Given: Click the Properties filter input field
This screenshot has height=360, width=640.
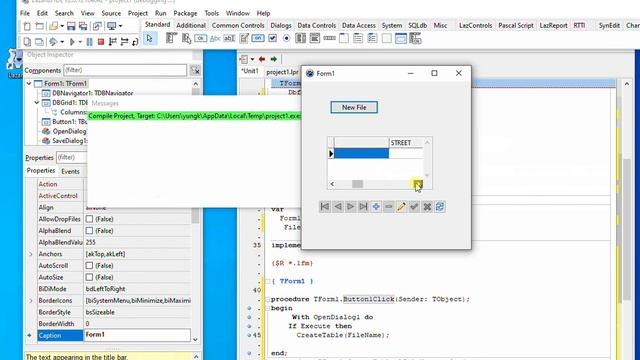Looking at the screenshot, I should point(72,157).
